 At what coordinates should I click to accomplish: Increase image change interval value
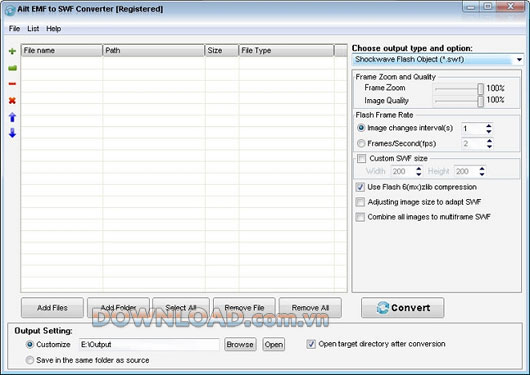click(489, 126)
